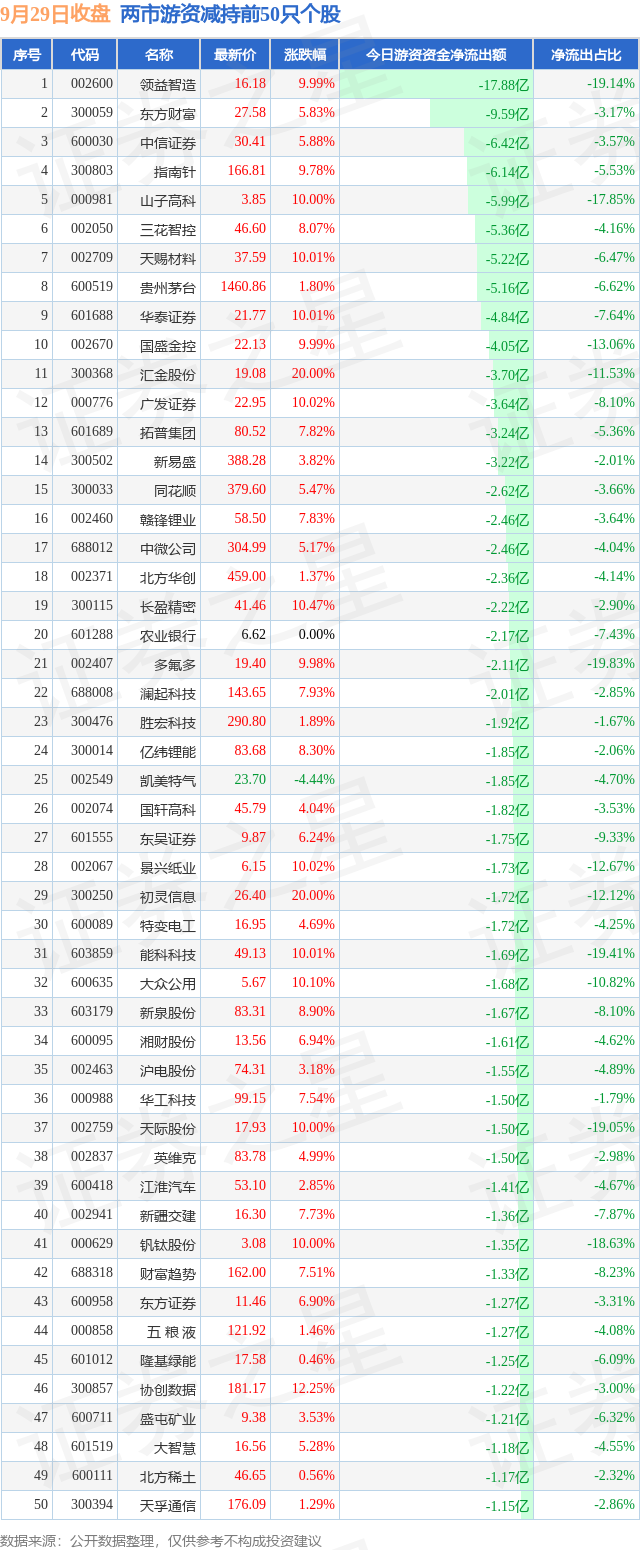Click the 今日游资资金净流出额 column header
The width and height of the screenshot is (640, 1550).
point(435,55)
